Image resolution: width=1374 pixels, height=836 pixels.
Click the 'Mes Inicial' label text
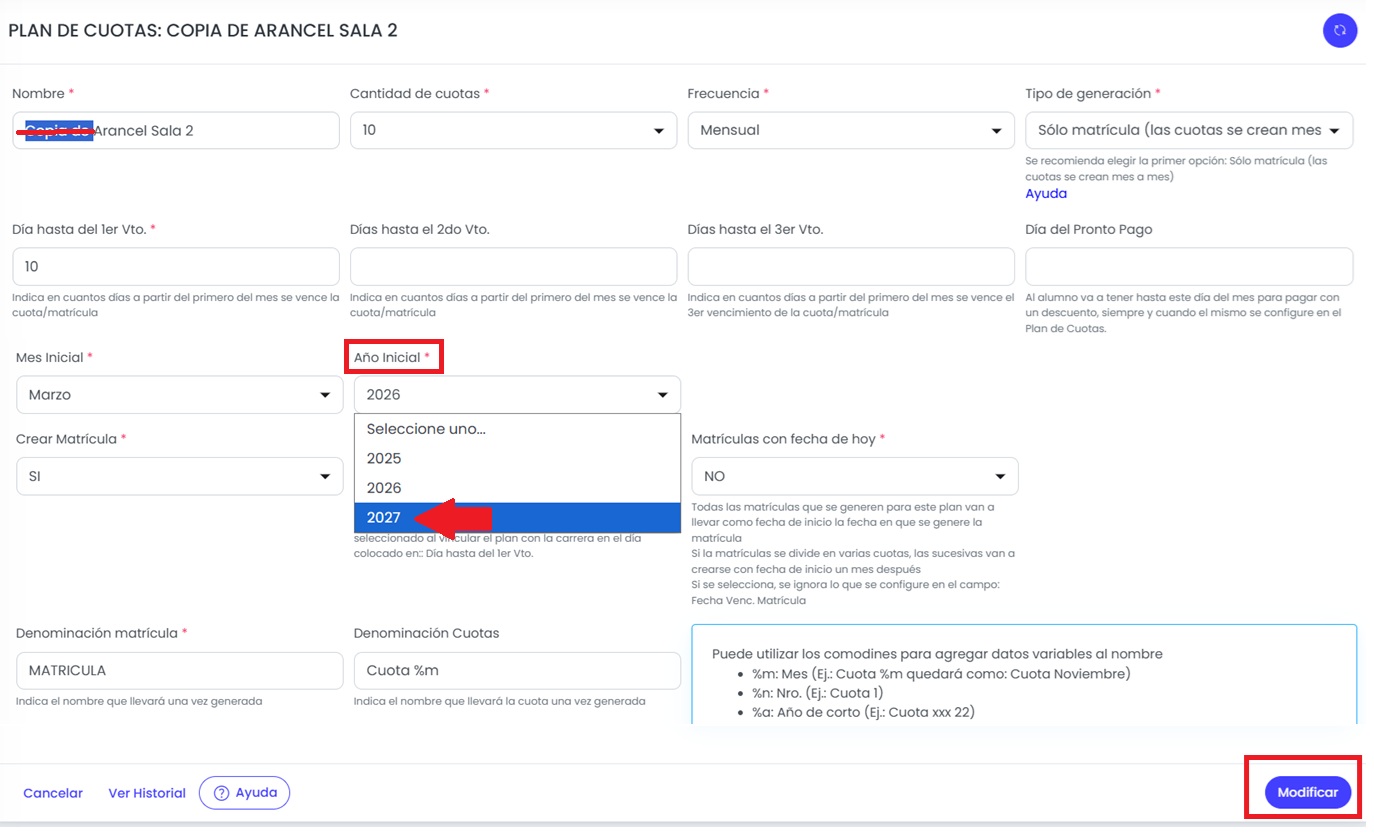(x=50, y=357)
